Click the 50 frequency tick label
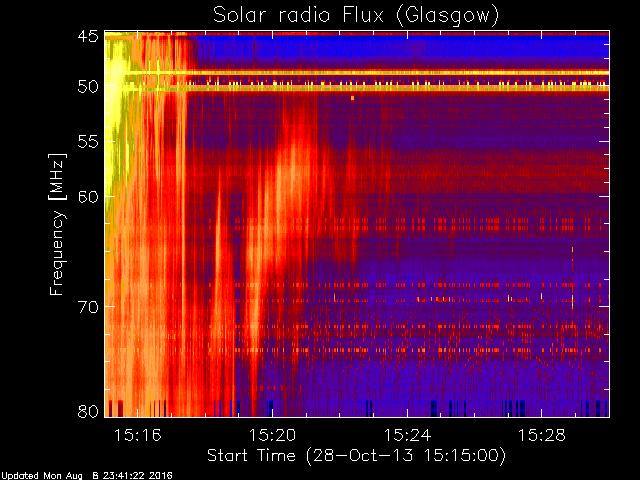Screen dimensions: 640x480 coord(88,87)
